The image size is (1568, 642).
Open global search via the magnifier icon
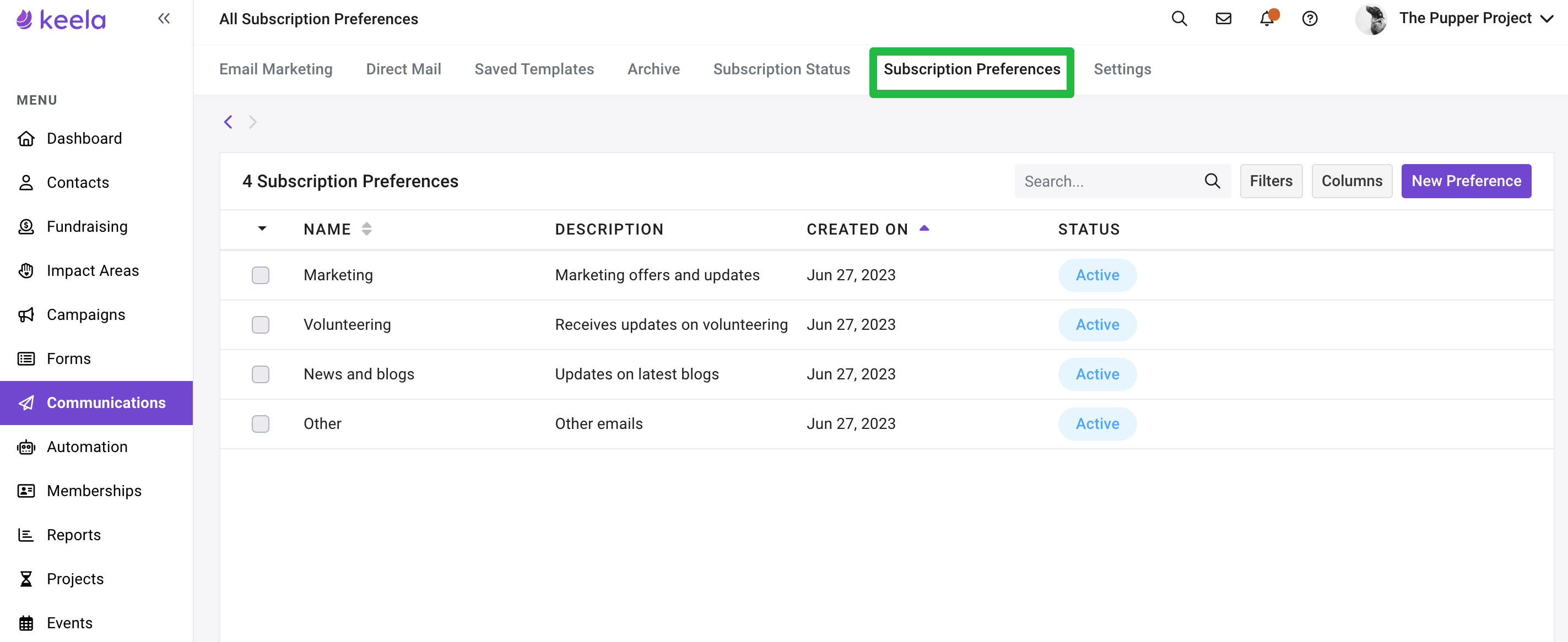click(1179, 19)
